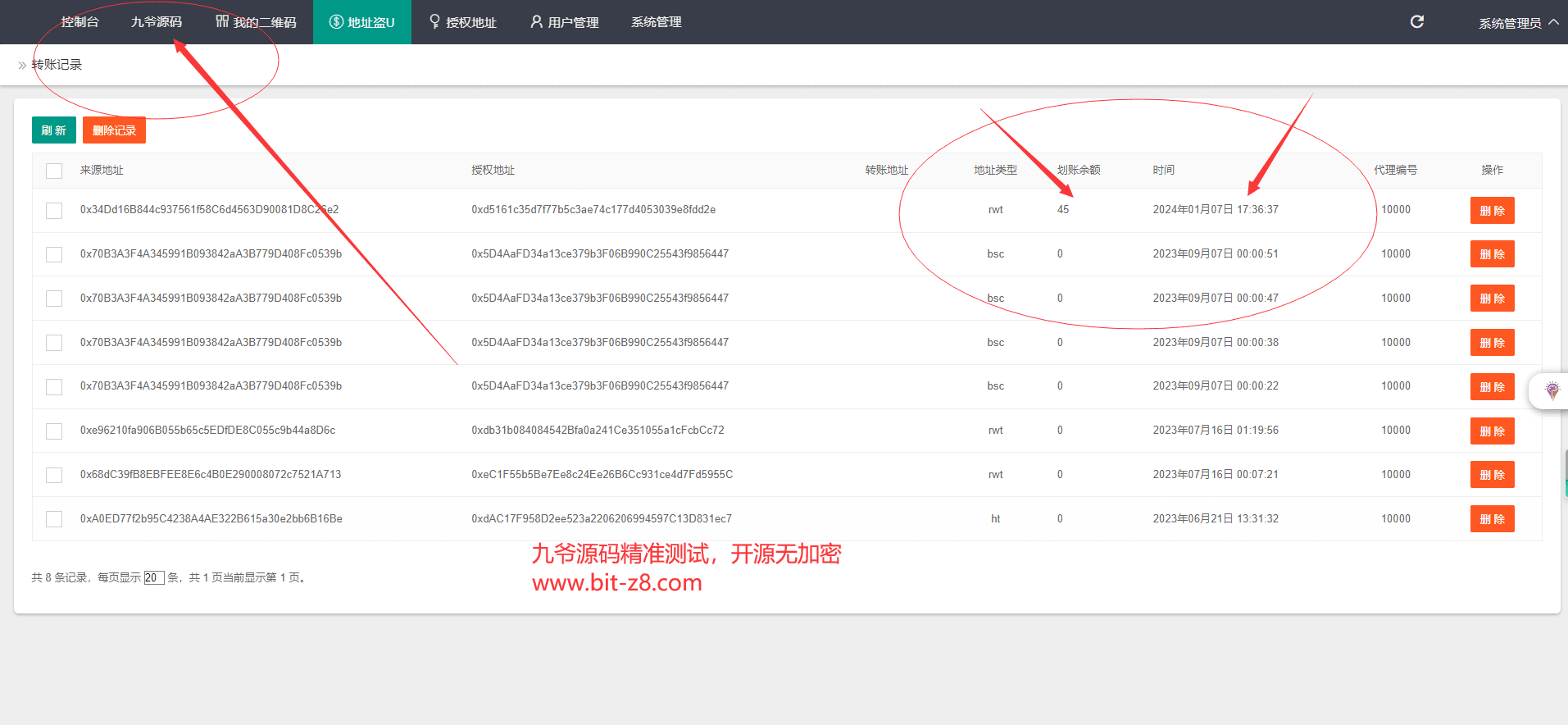Screen dimensions: 1568x725
Task: Click the orange 删除记录 button
Action: tap(114, 130)
